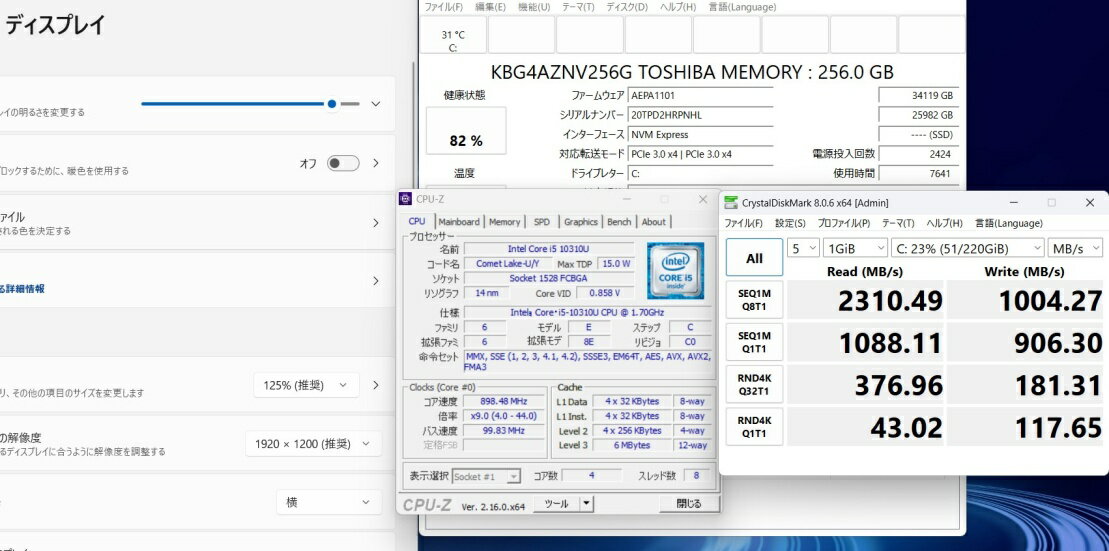The width and height of the screenshot is (1109, 551).
Task: Switch to the Mainboard tab in CPU-Z
Action: [x=458, y=222]
